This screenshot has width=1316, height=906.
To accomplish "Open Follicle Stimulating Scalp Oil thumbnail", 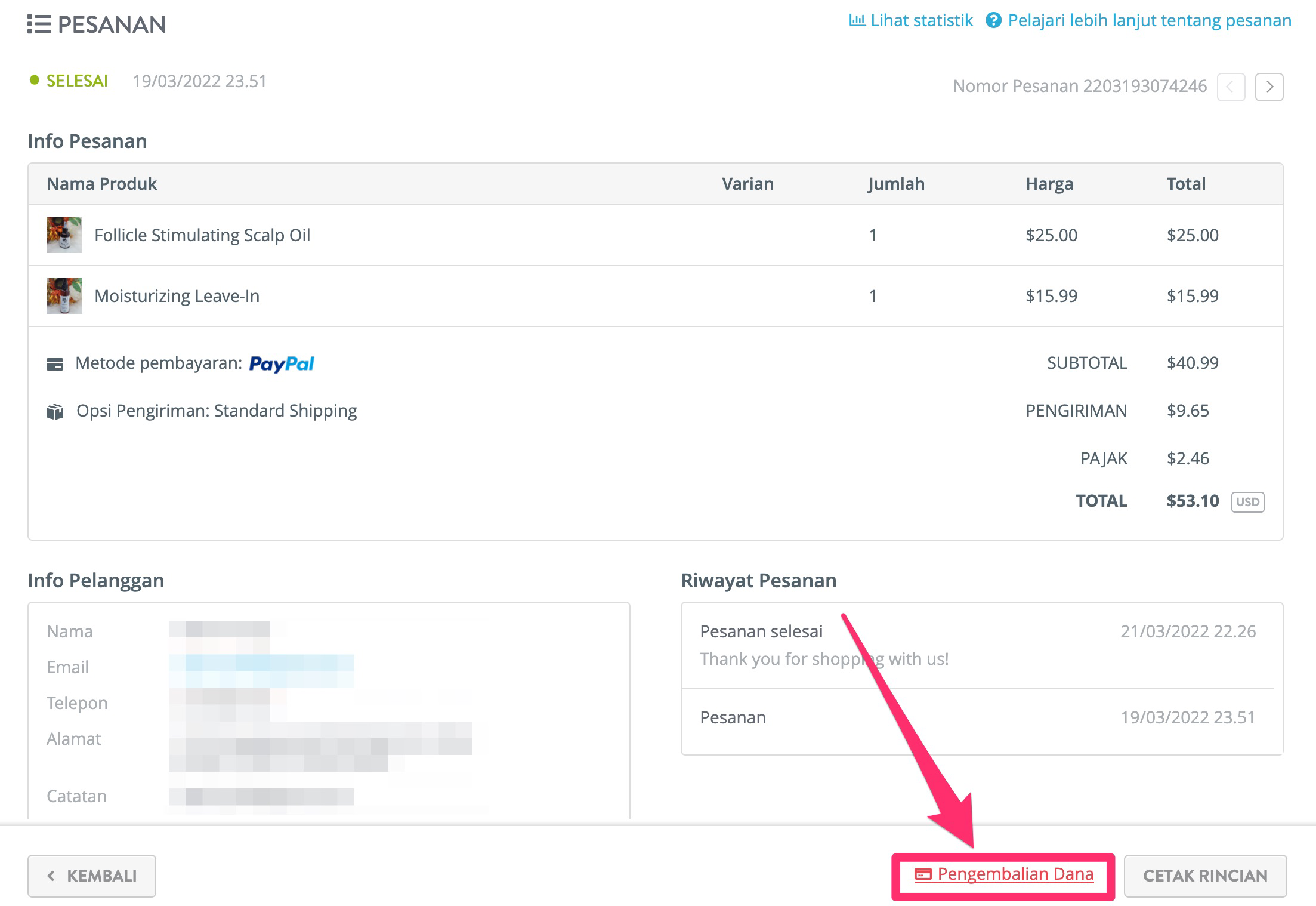I will (64, 235).
